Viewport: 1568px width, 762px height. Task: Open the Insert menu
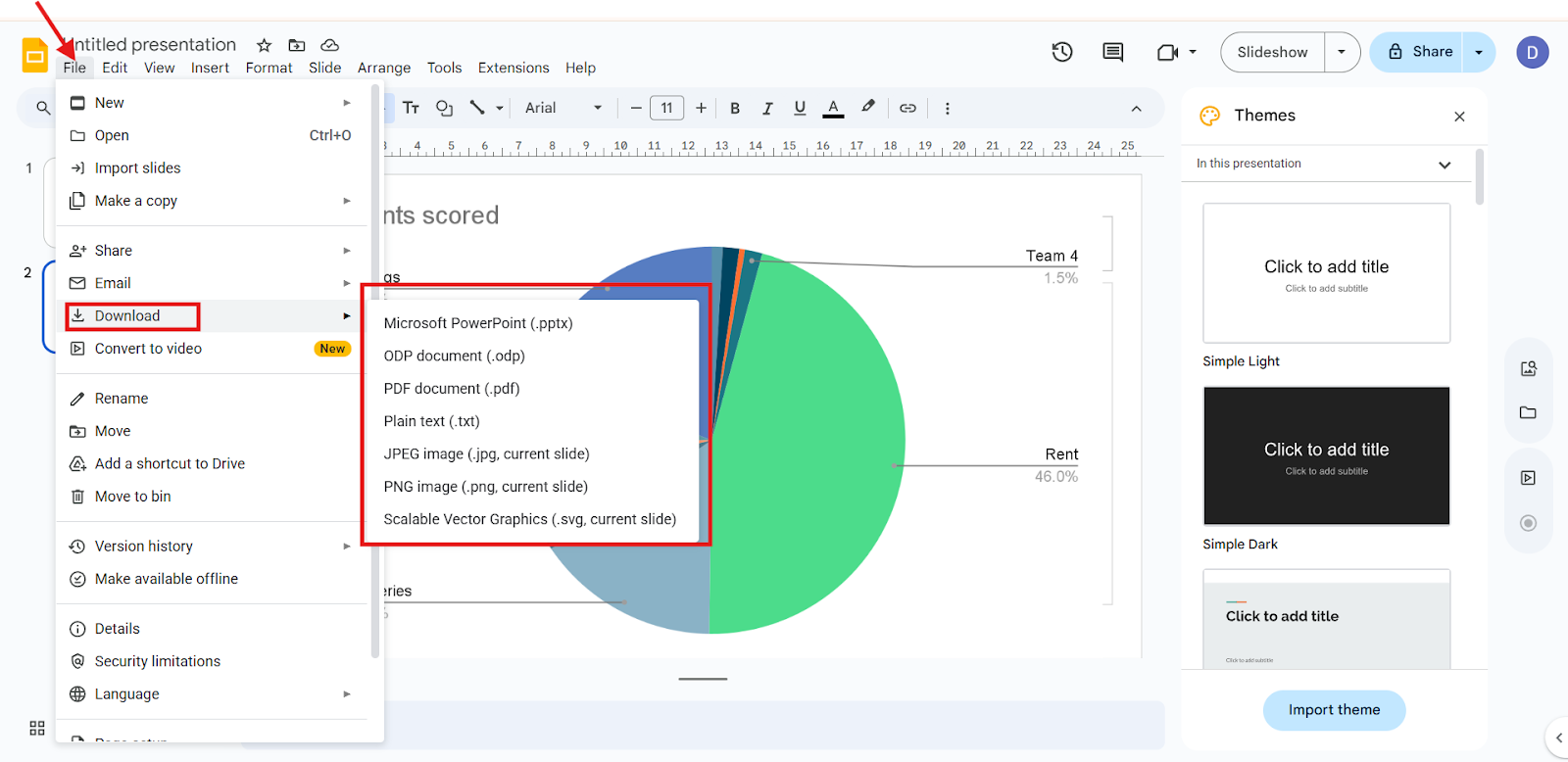pyautogui.click(x=210, y=68)
